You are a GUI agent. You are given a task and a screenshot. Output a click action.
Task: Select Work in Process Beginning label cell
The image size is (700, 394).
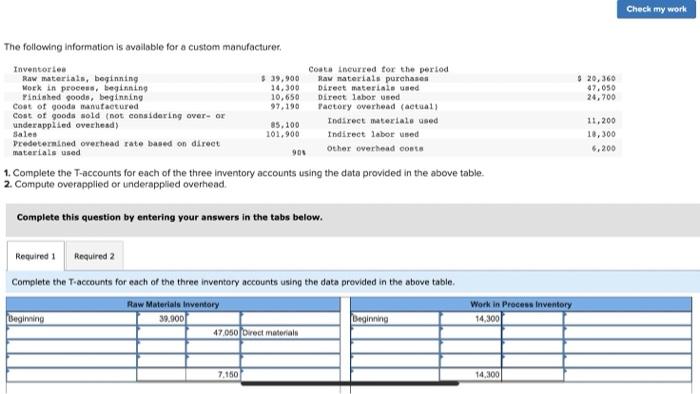[395, 319]
